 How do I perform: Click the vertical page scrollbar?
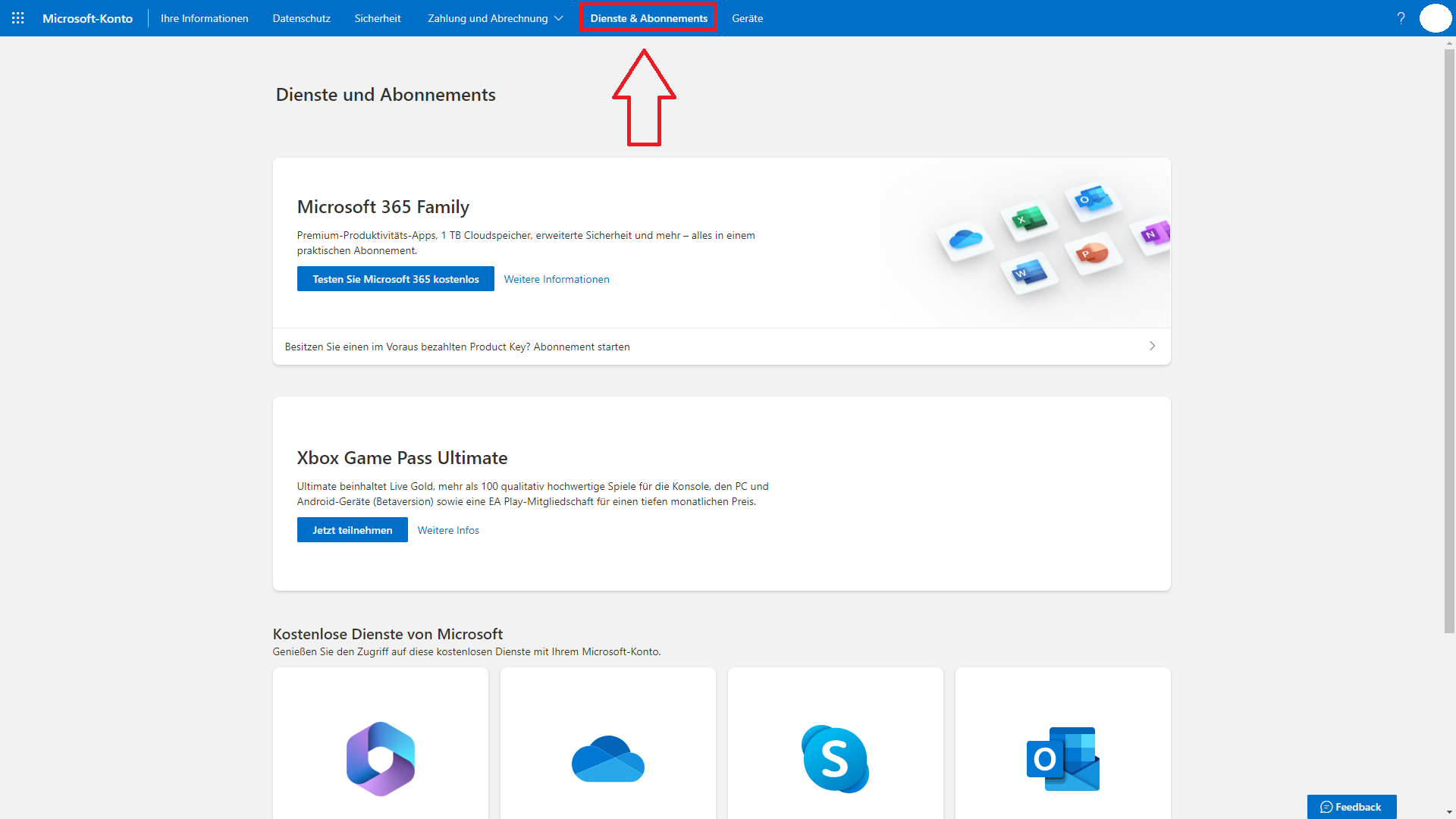(1449, 341)
